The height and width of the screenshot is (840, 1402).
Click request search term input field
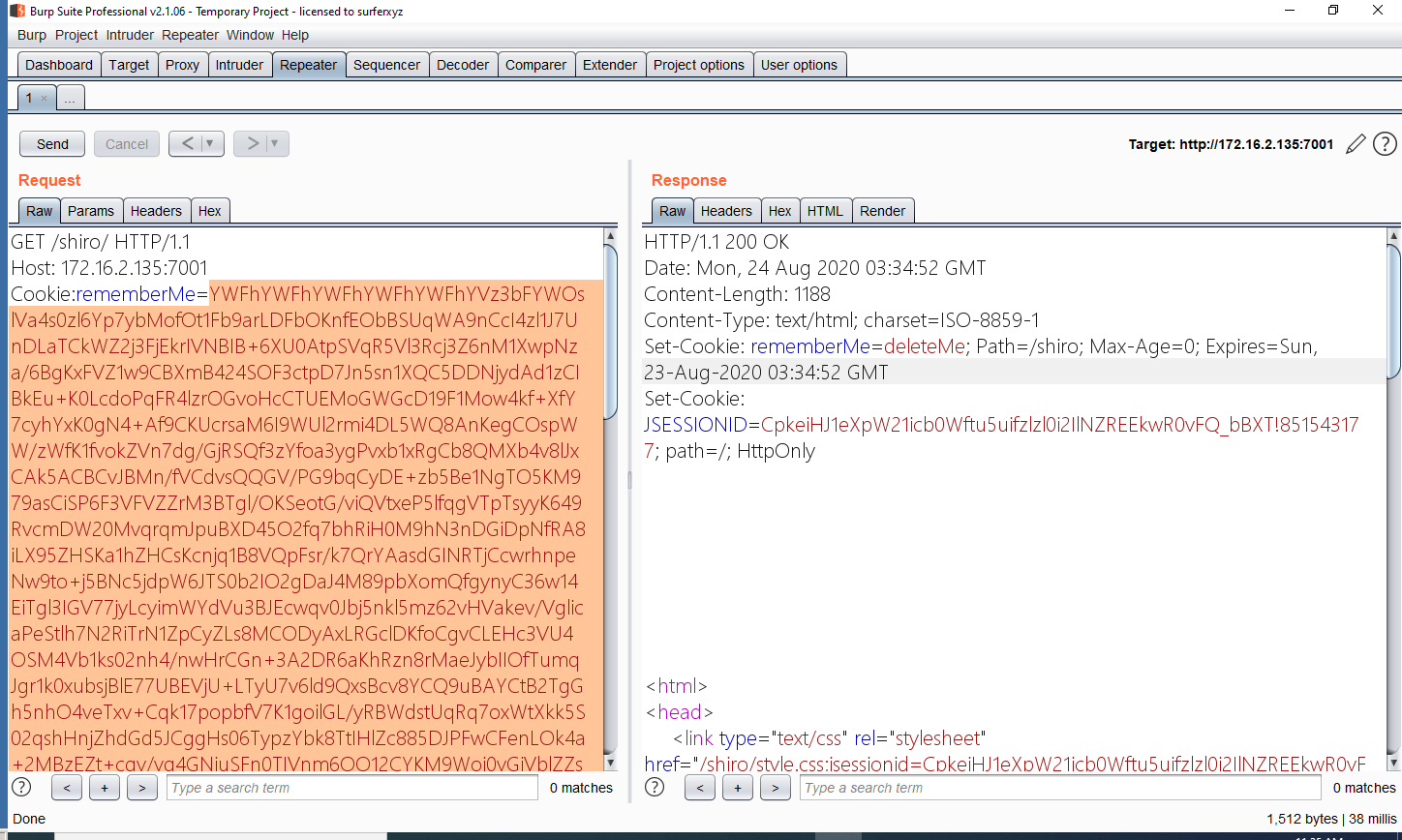pos(352,788)
